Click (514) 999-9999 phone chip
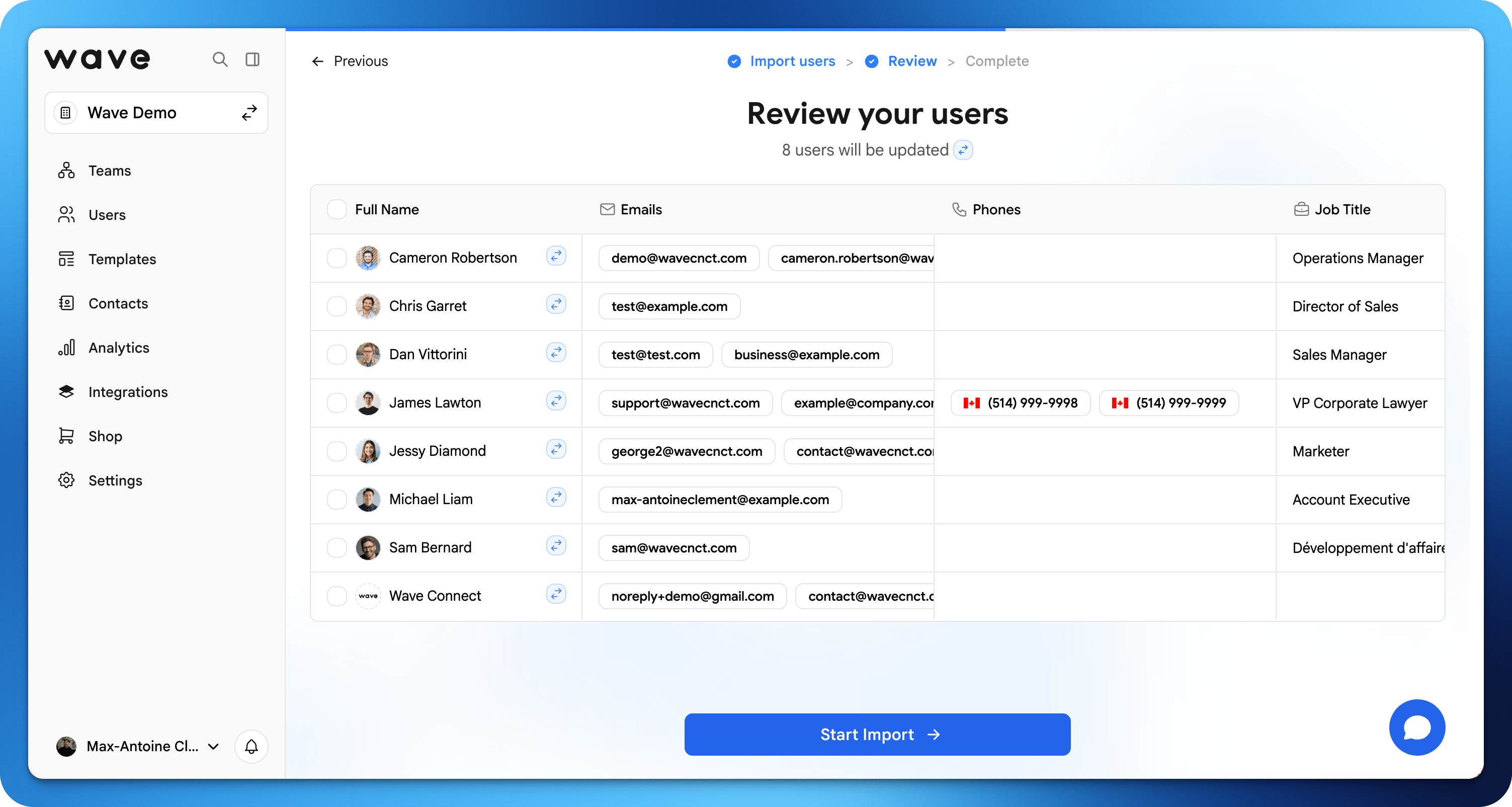Screen dimensions: 1512x807 click(x=1168, y=403)
